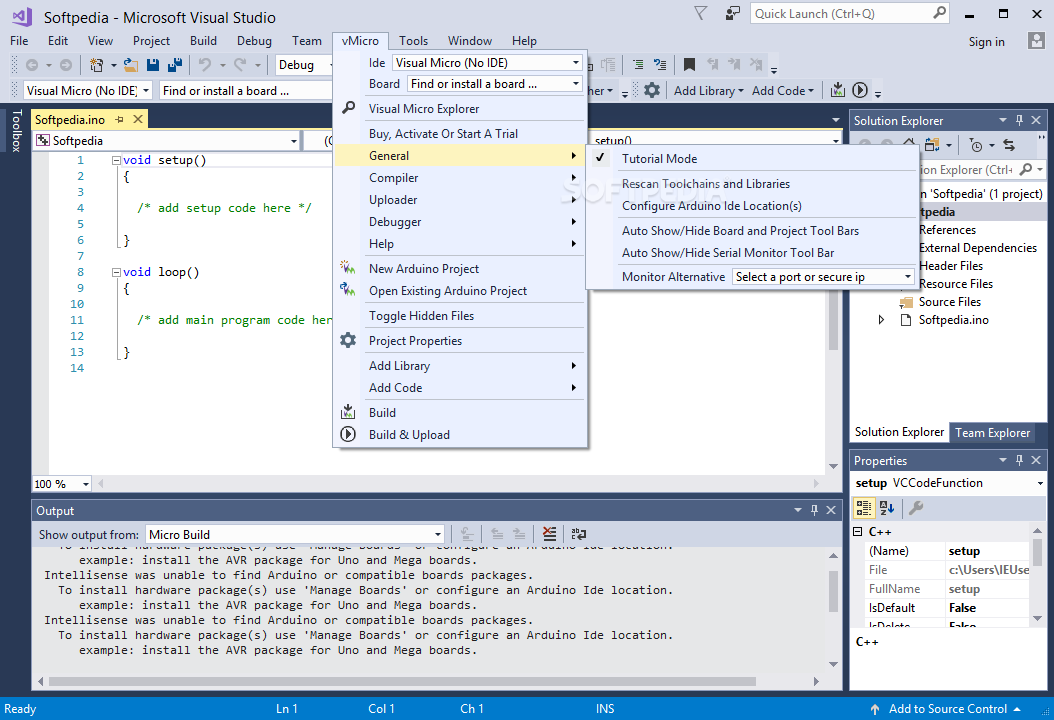Toggle Hidden Files in the vMicro menu
The image size is (1054, 720).
click(421, 316)
